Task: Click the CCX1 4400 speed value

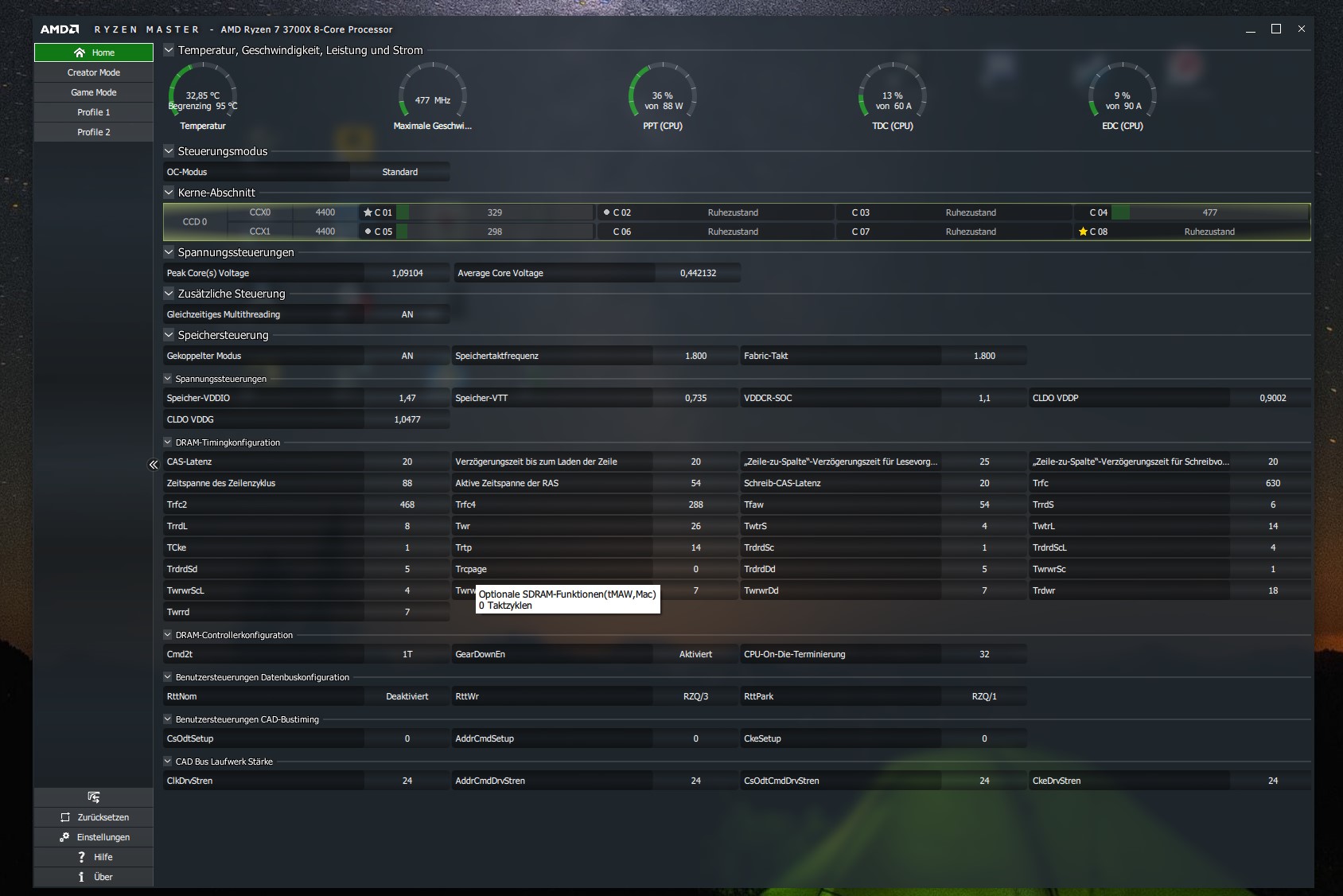Action: click(x=325, y=232)
